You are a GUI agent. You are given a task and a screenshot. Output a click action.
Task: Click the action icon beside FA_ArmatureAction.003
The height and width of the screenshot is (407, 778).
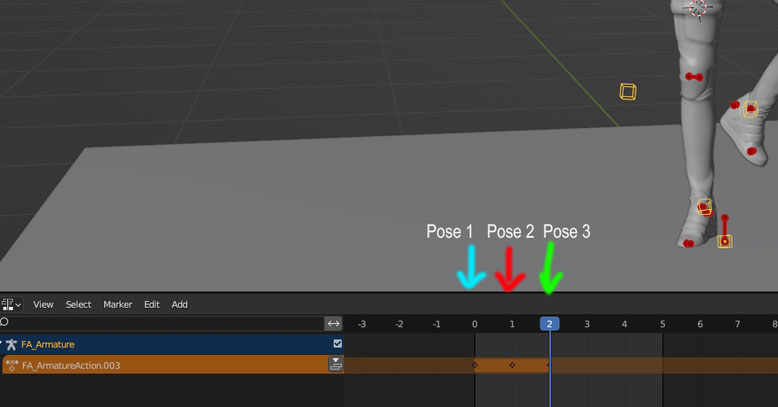[x=12, y=365]
